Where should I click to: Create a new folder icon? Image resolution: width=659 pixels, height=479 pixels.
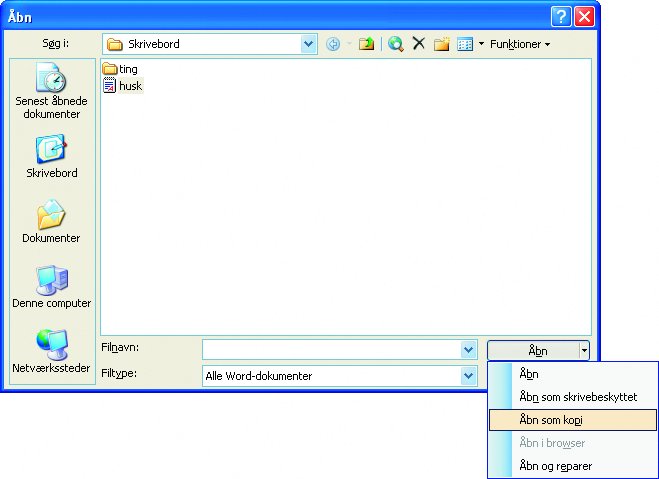coord(441,44)
